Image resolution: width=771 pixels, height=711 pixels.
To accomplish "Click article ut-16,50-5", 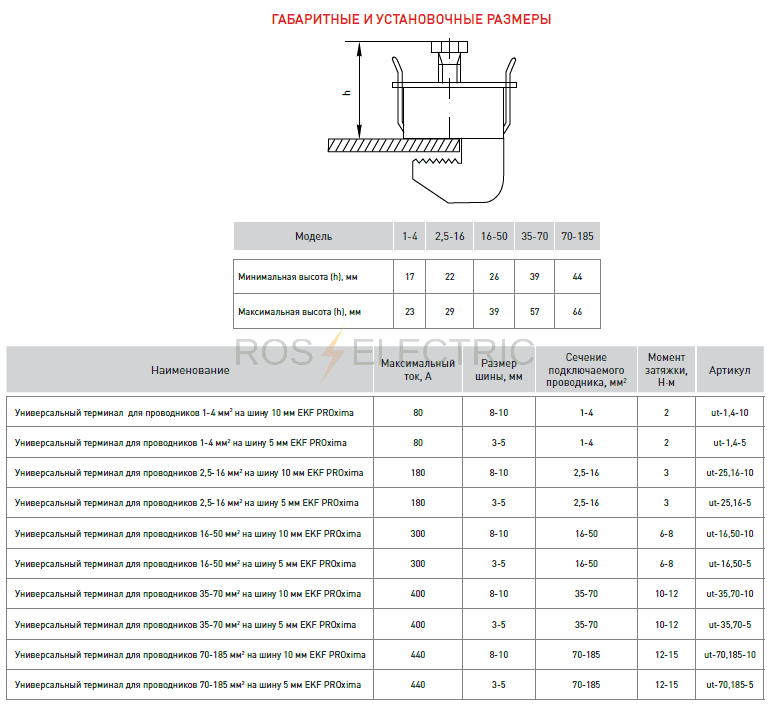I will pos(730,564).
